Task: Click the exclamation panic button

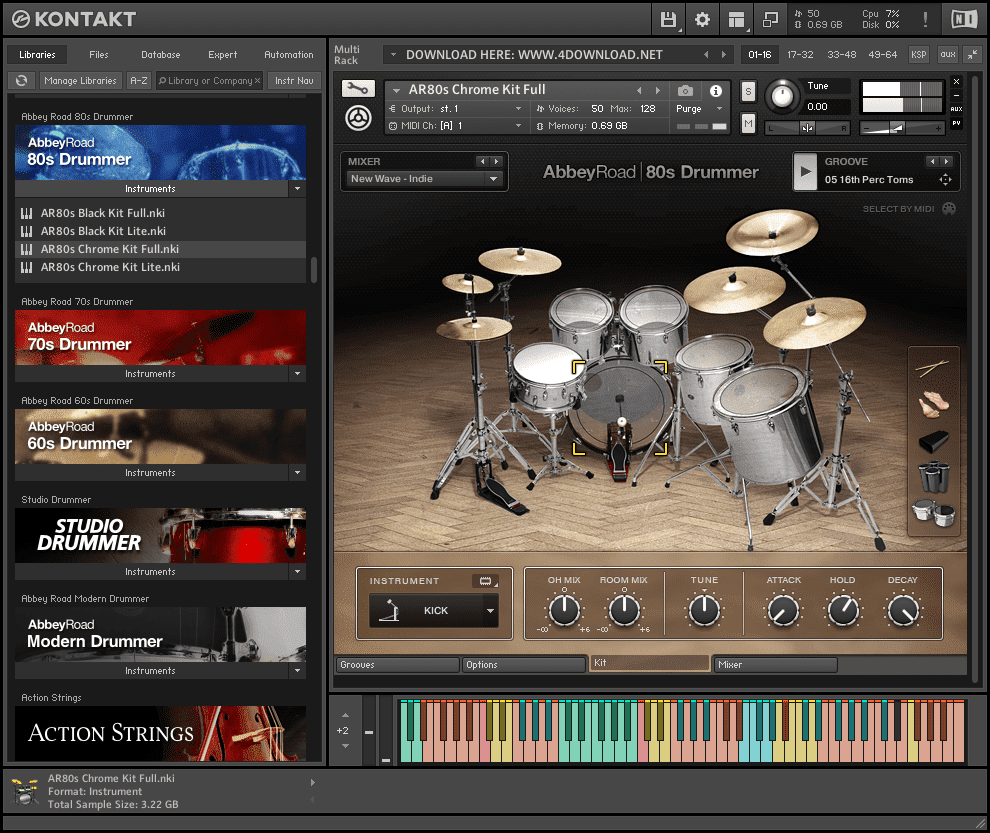Action: tap(926, 20)
